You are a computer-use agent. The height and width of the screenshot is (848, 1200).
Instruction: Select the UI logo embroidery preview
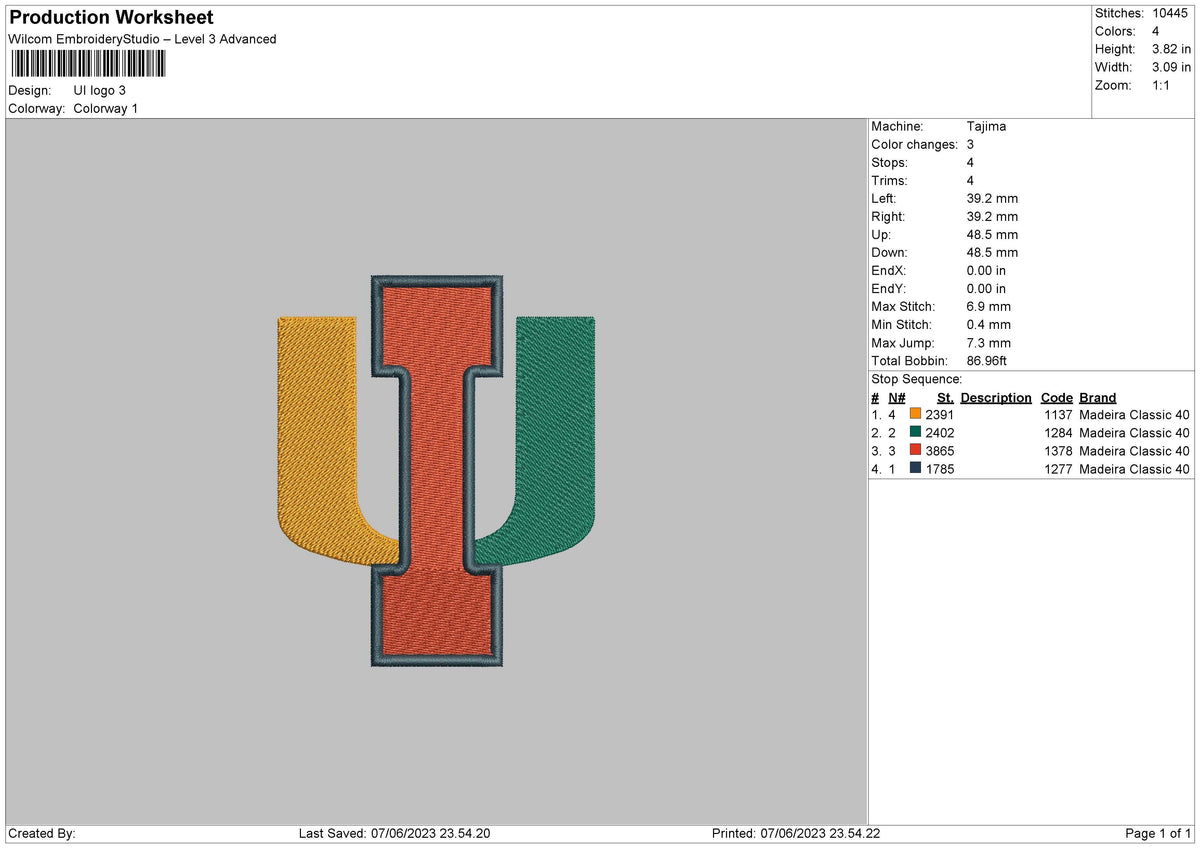pyautogui.click(x=434, y=470)
